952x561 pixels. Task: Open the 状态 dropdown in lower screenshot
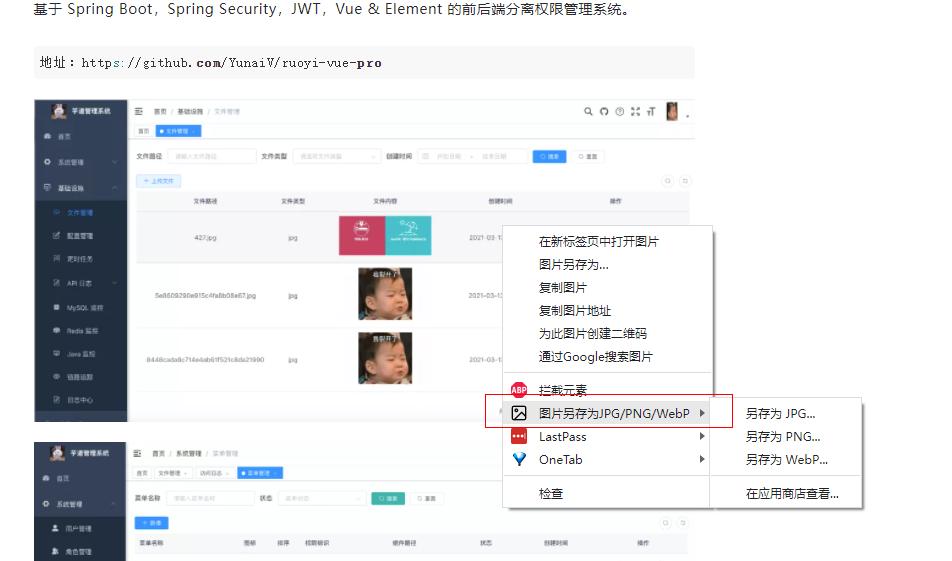click(322, 498)
